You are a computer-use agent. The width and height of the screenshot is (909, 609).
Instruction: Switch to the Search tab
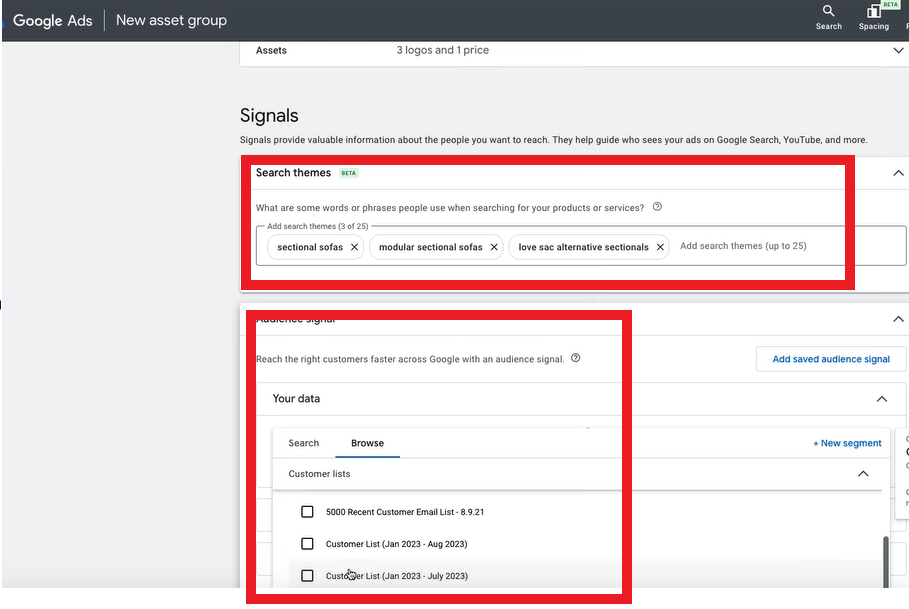pos(304,443)
